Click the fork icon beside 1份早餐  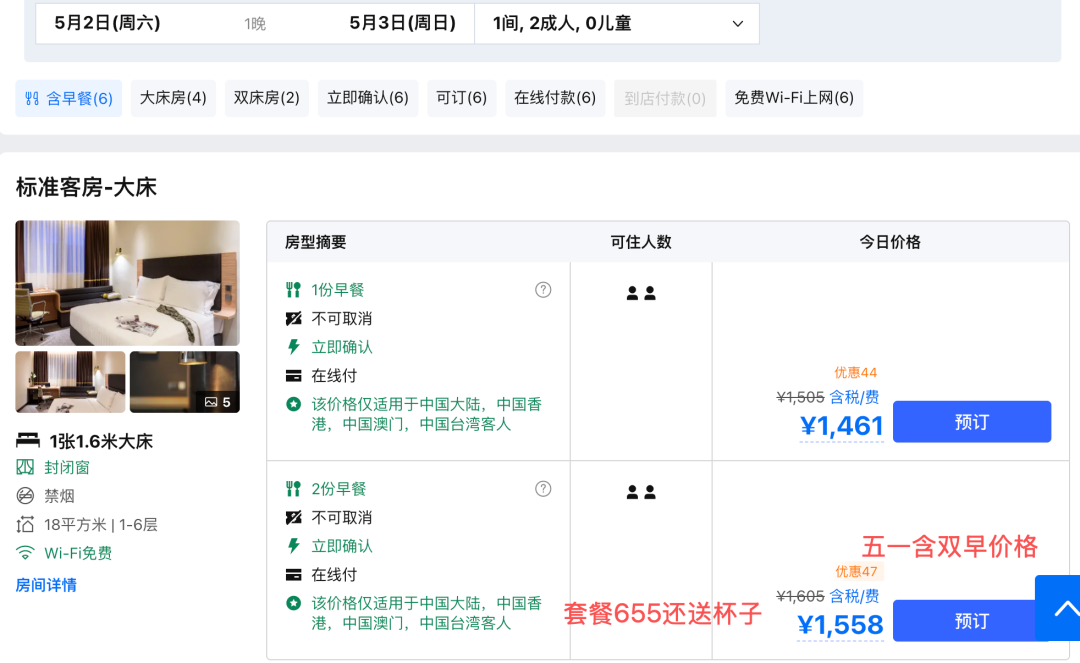pos(293,290)
